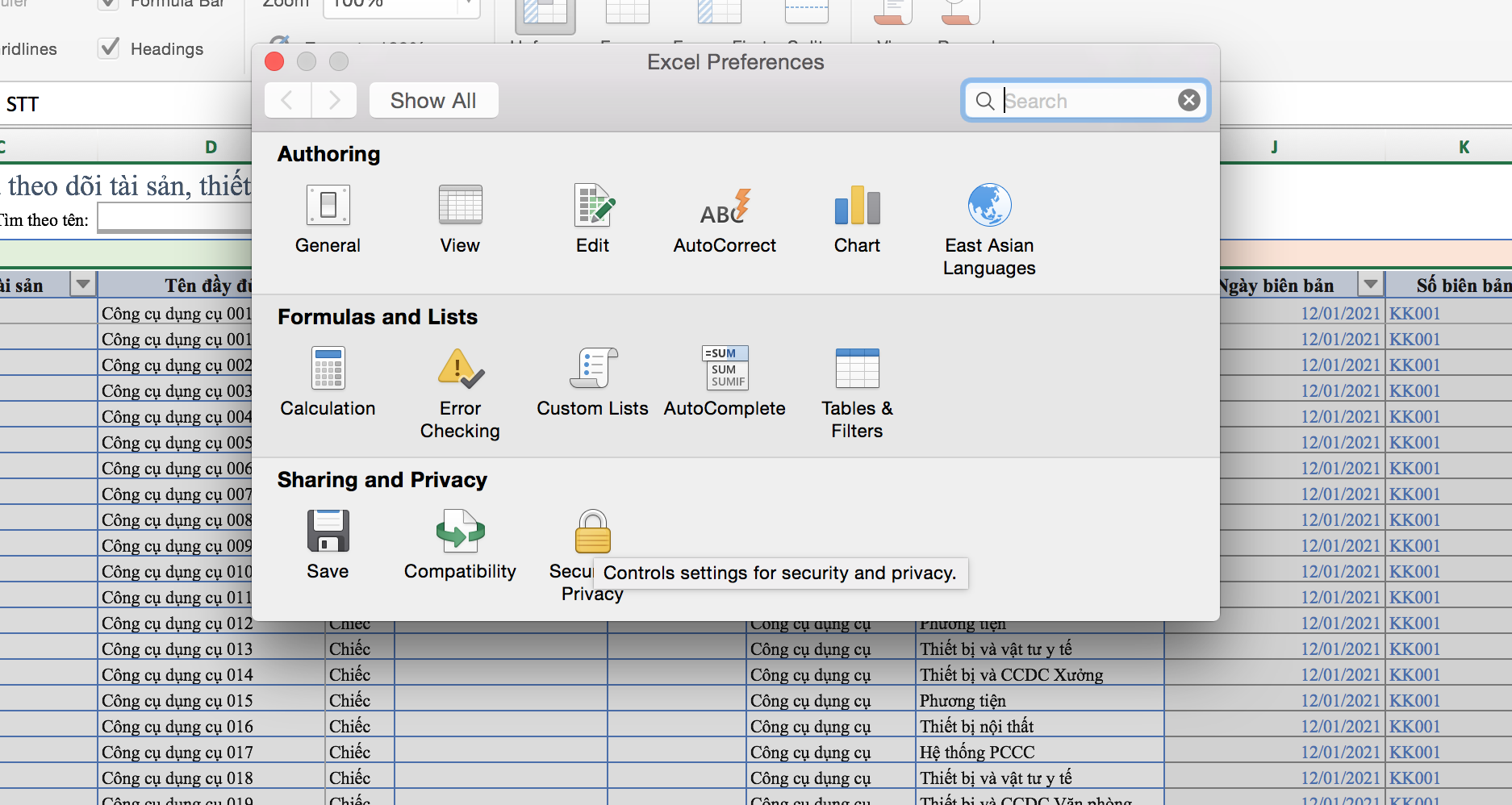Open AutoComplete preferences

tap(725, 382)
